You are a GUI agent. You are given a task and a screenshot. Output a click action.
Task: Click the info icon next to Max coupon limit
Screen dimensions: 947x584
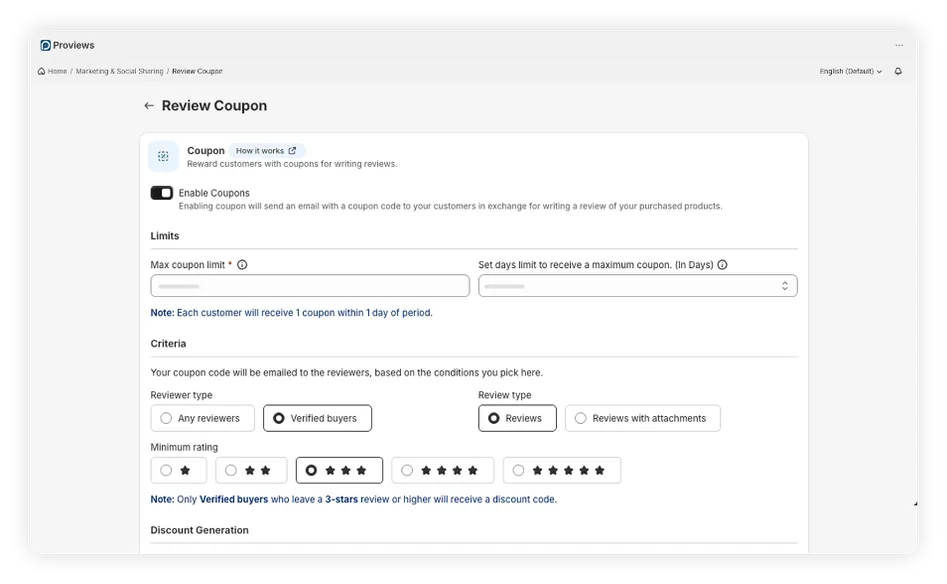[x=242, y=265]
